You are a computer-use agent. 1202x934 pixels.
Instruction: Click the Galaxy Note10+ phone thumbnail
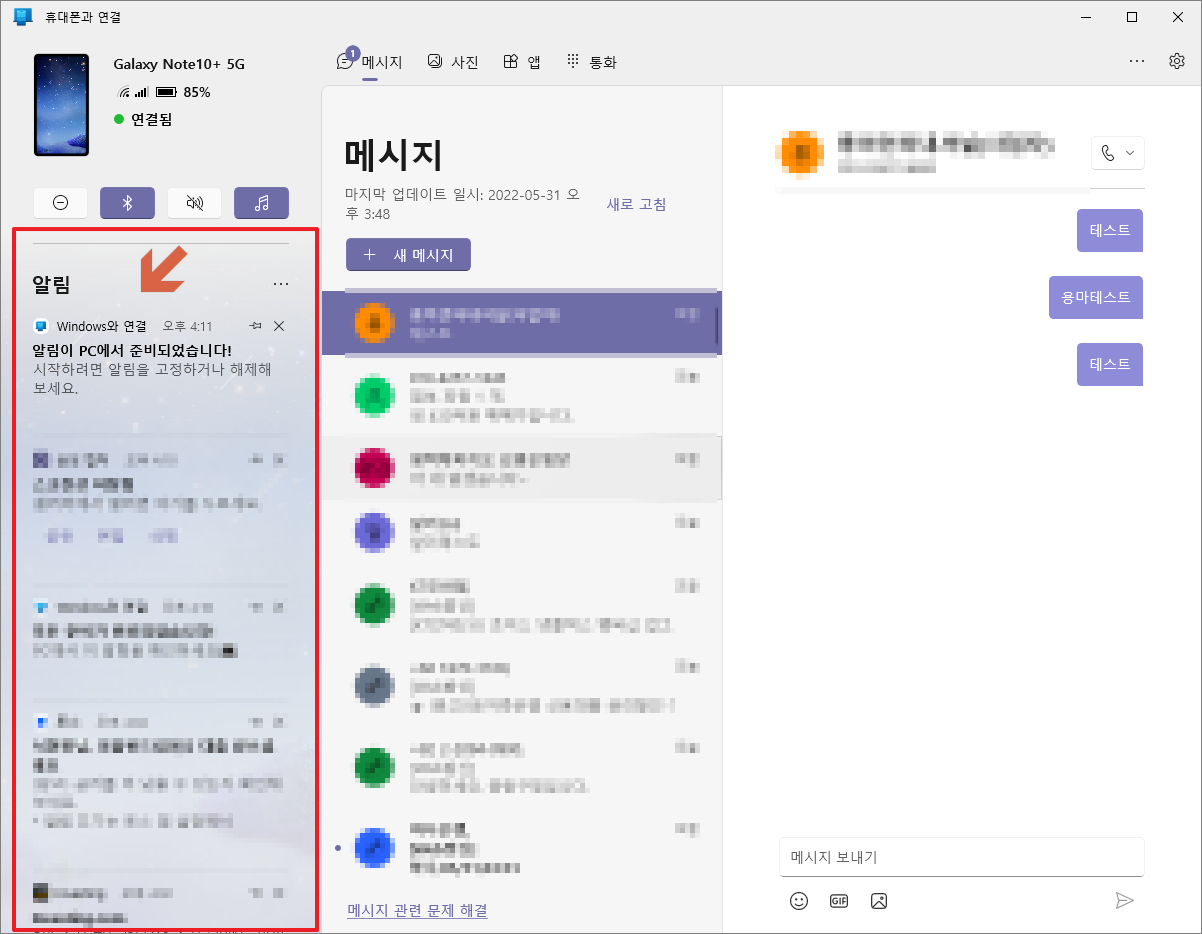pos(61,105)
